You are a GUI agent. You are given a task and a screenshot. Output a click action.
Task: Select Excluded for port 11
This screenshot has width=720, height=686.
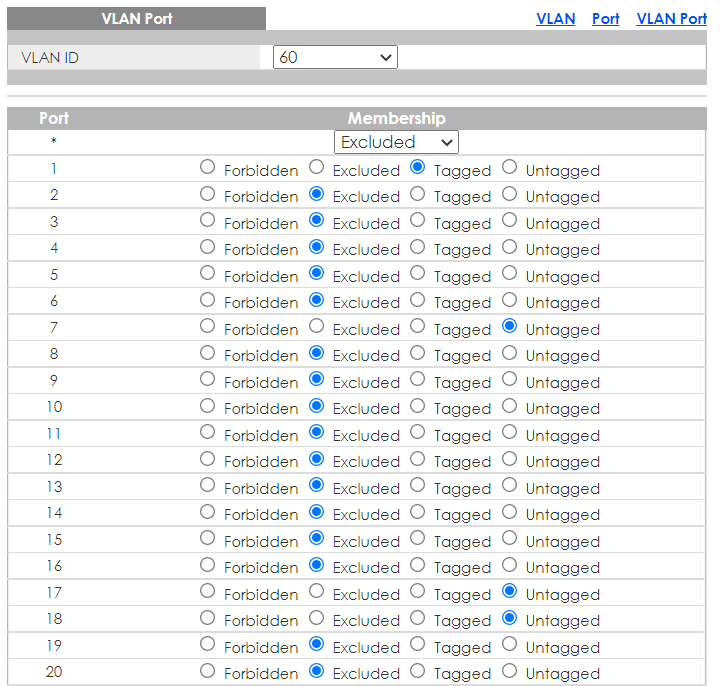click(316, 432)
